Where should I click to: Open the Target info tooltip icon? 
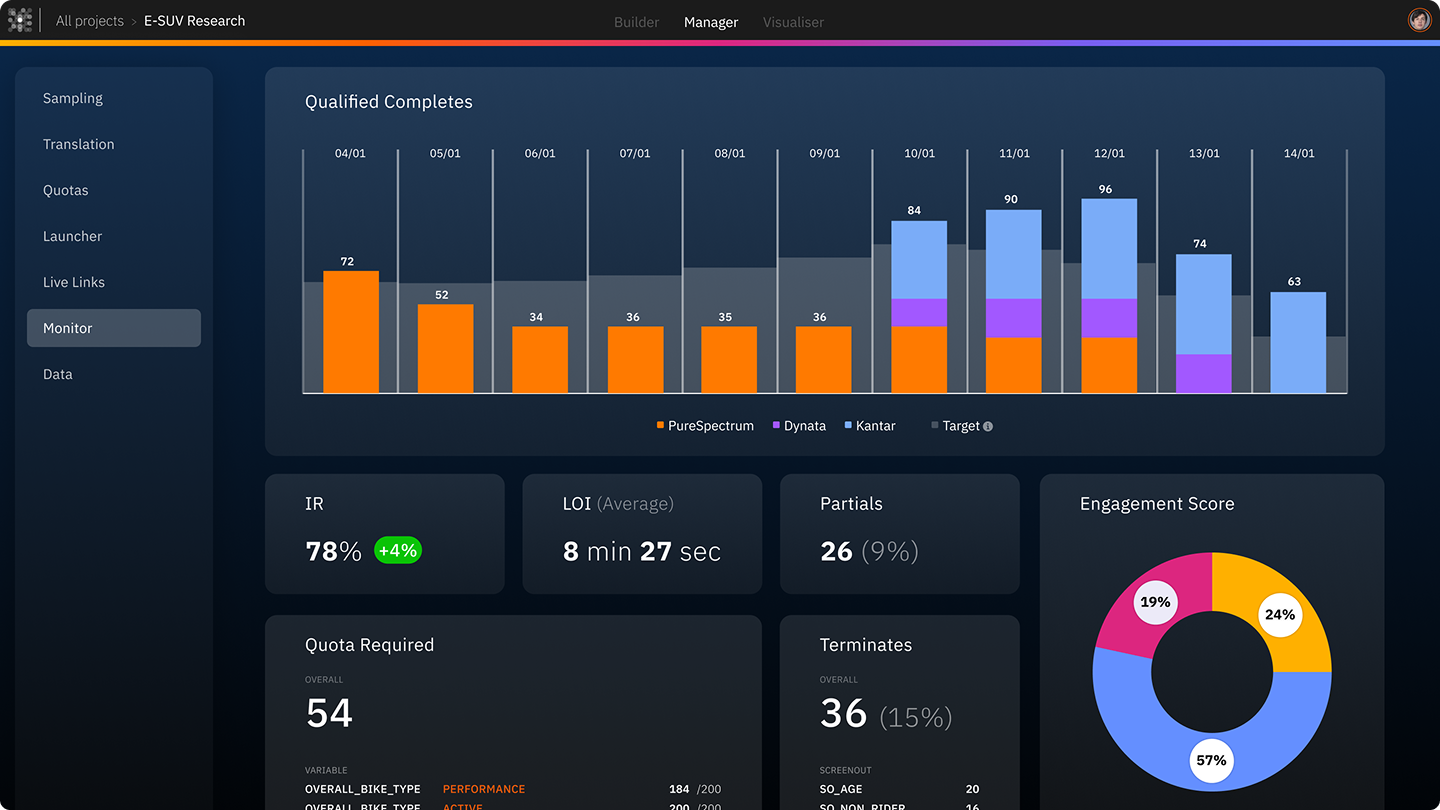click(988, 425)
